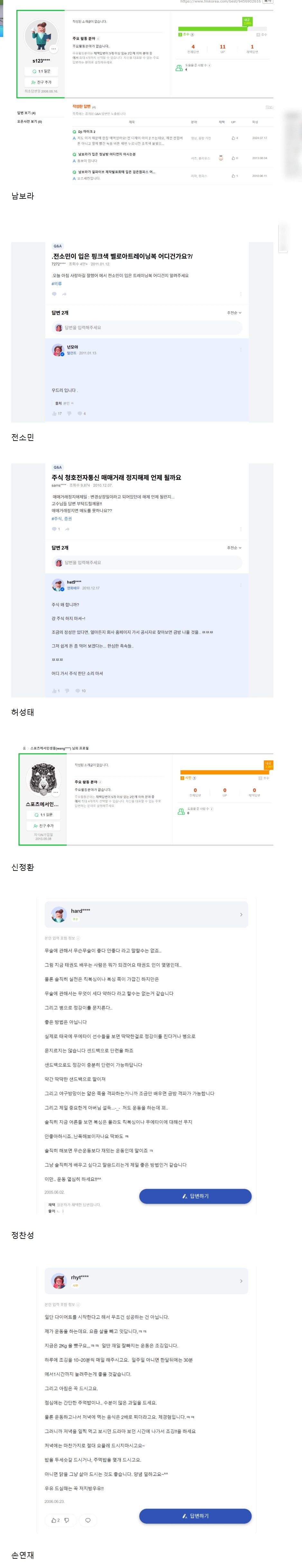Open more options on s123**** avatar
The height and width of the screenshot is (1568, 302).
pyautogui.click(x=54, y=49)
